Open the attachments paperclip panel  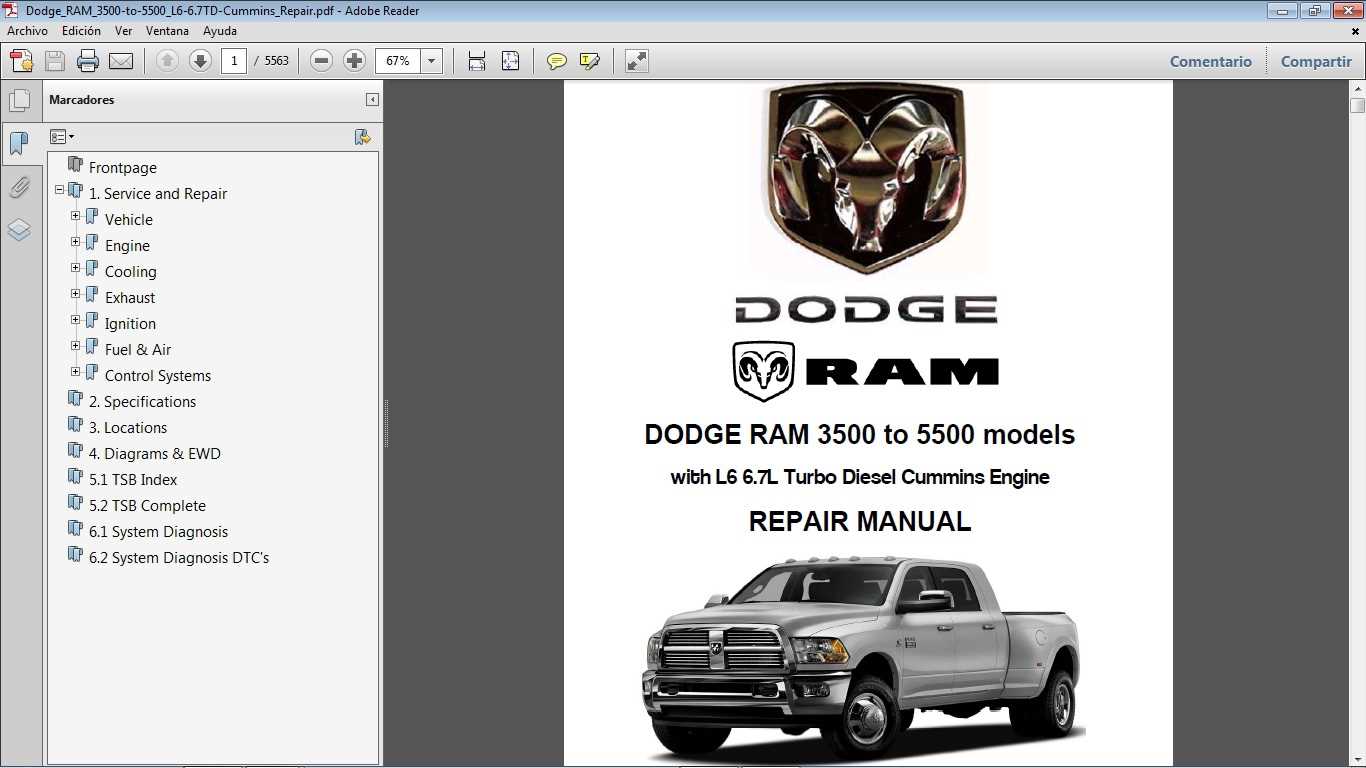[x=19, y=187]
